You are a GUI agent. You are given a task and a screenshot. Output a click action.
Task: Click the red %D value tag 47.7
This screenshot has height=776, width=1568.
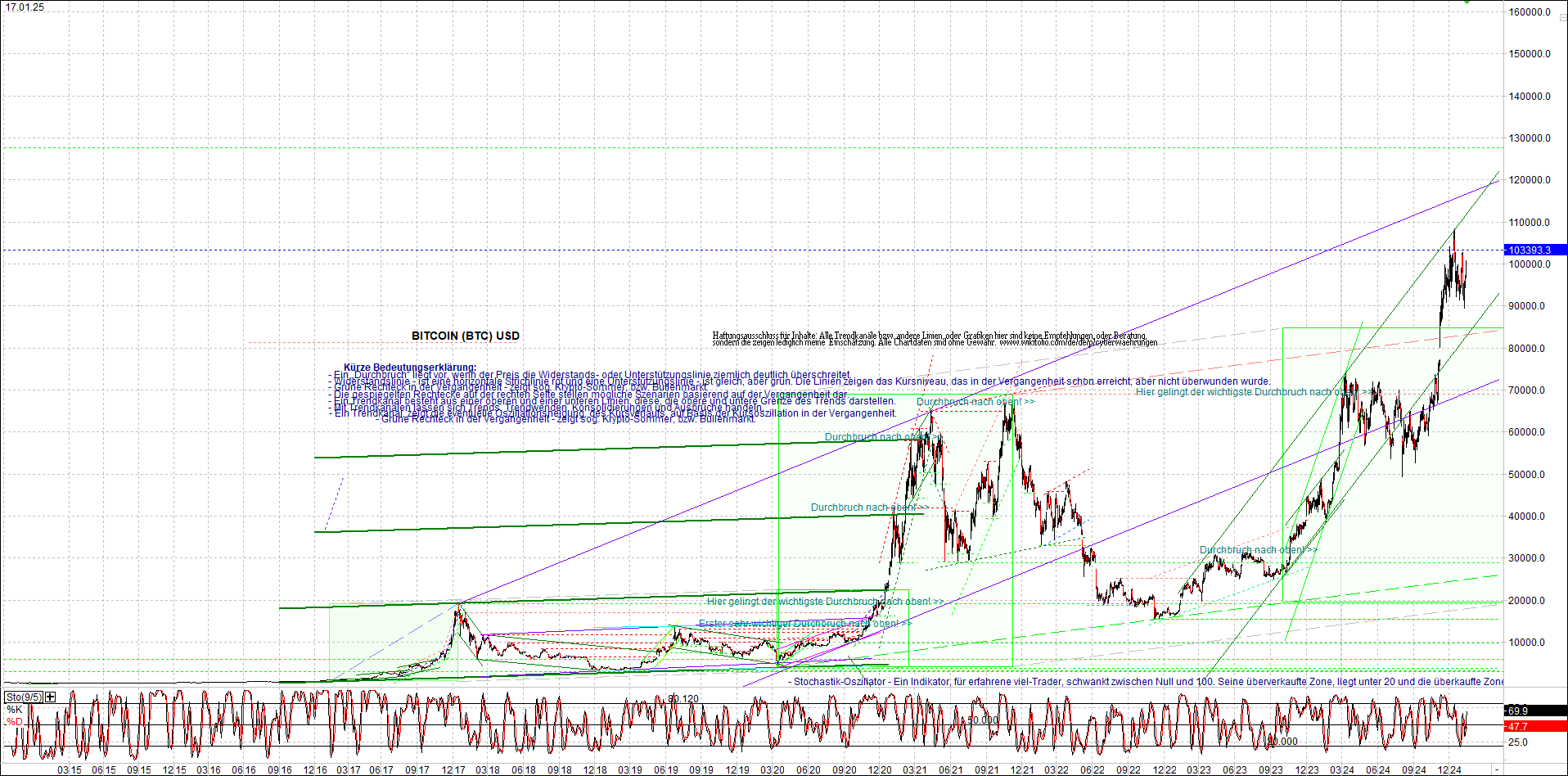(x=1535, y=726)
